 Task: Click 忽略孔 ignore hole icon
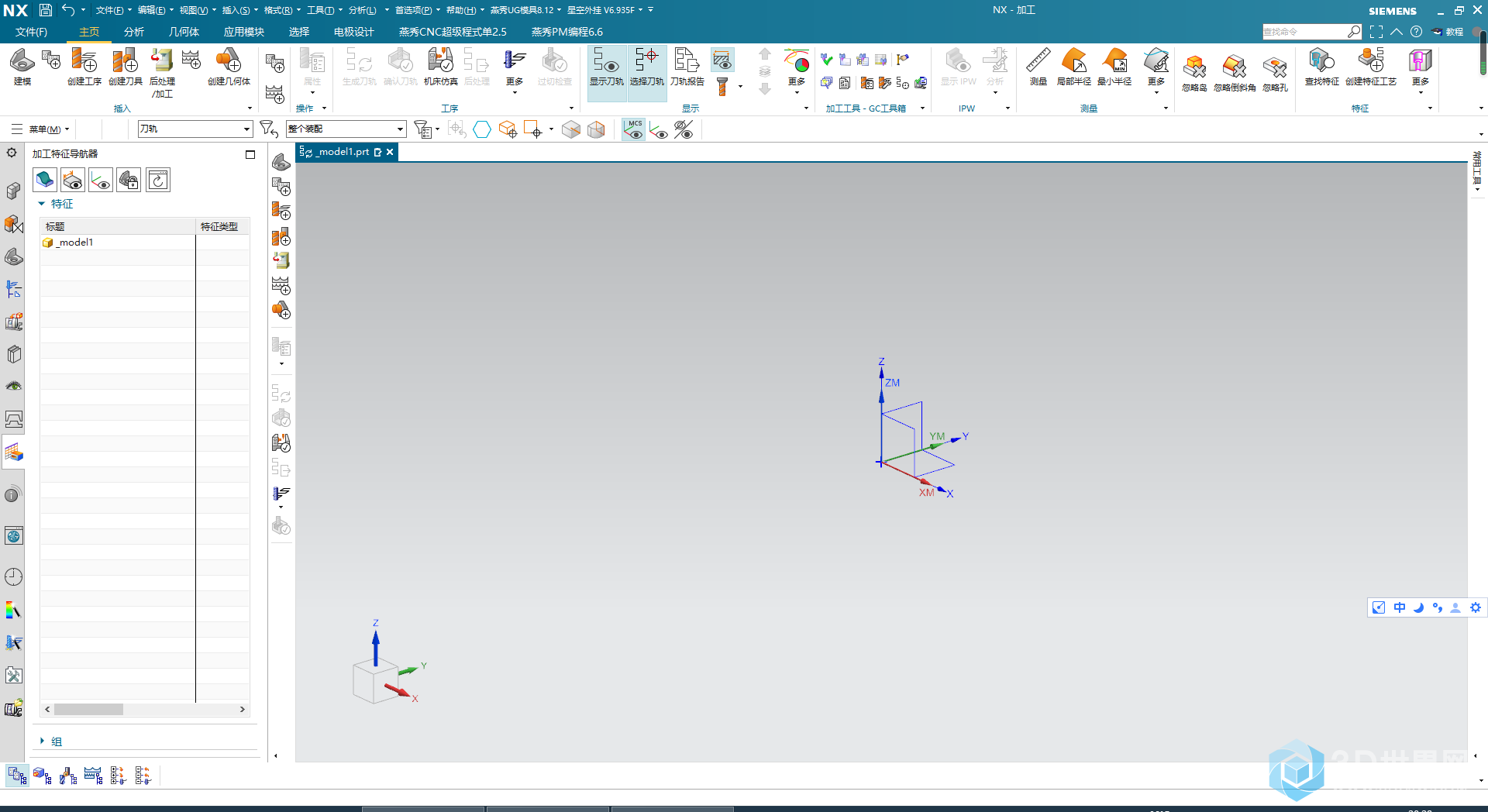[1275, 73]
